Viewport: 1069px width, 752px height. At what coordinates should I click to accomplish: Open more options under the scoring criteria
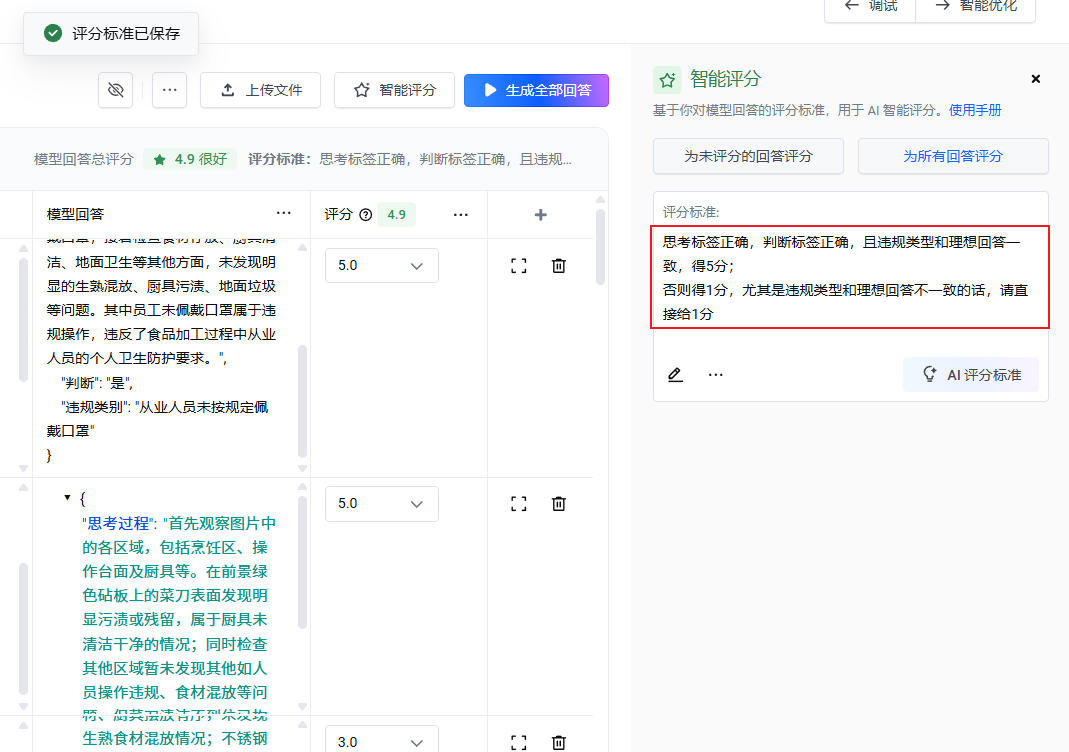click(x=715, y=375)
